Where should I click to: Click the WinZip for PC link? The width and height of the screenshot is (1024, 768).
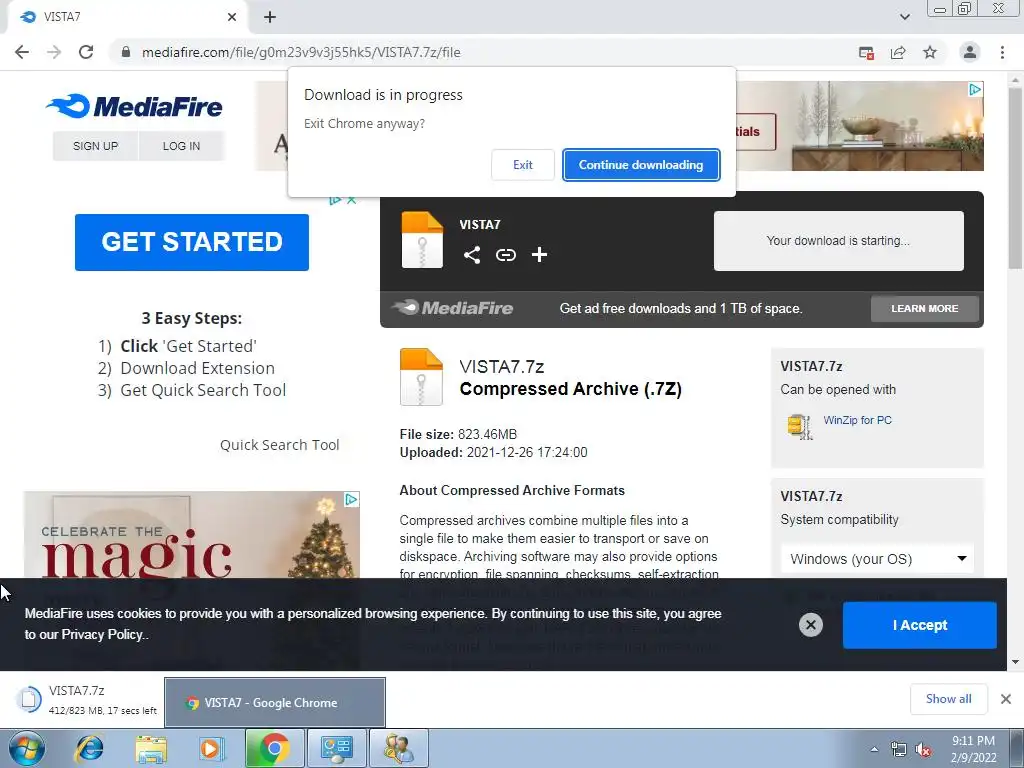(857, 420)
